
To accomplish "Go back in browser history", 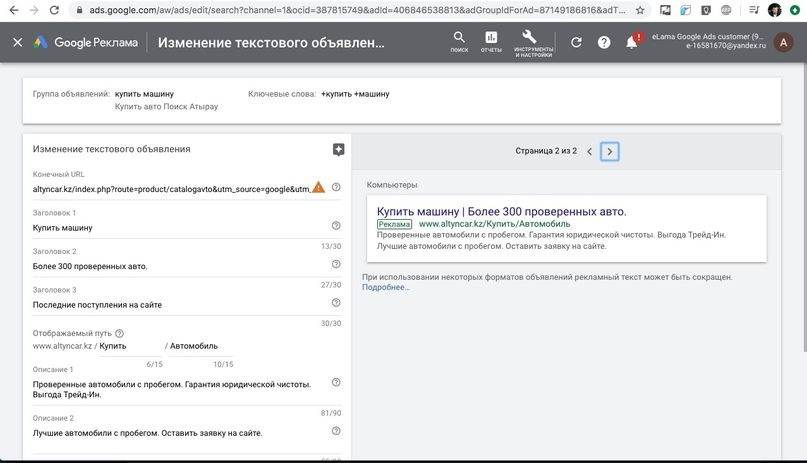I will [14, 10].
